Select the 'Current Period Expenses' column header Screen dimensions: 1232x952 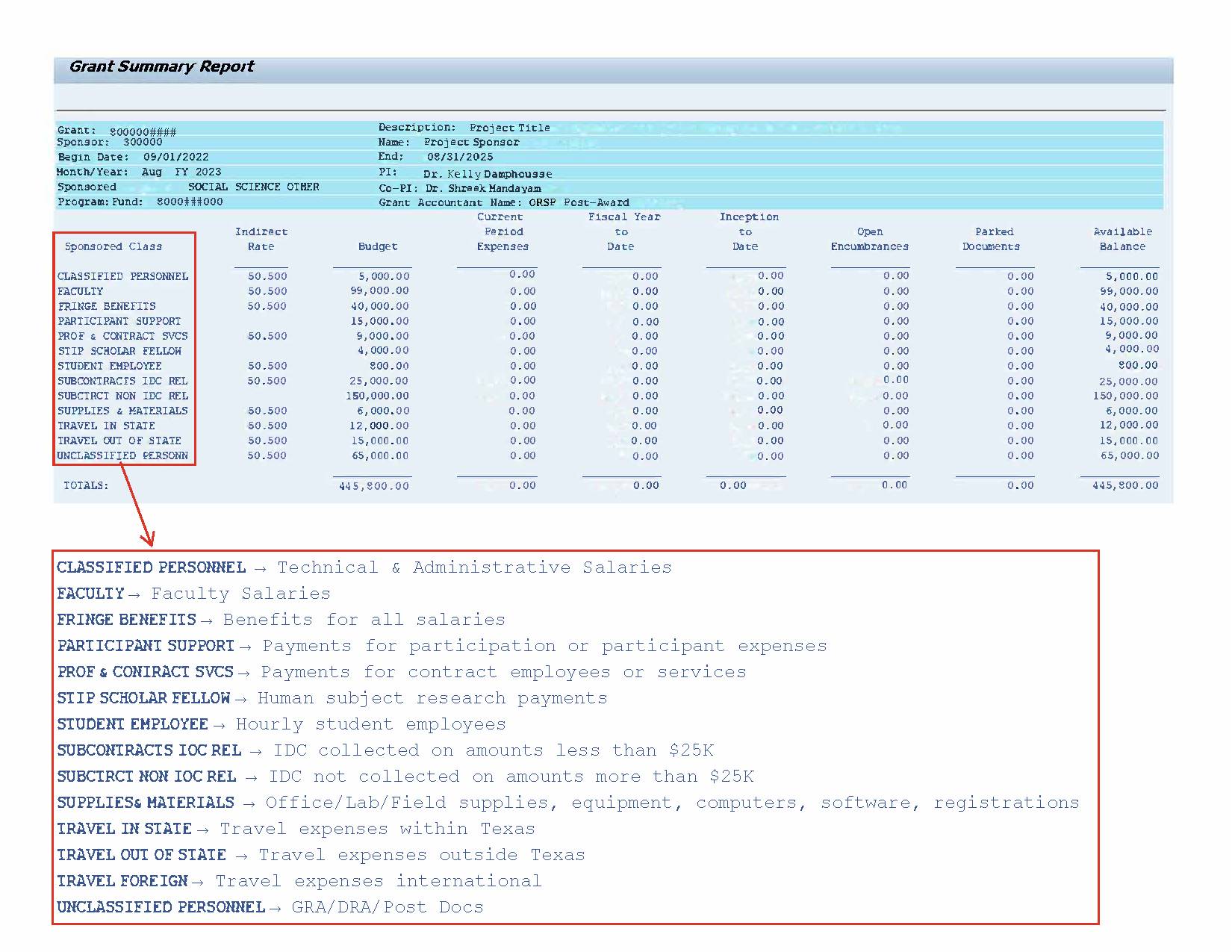click(x=502, y=231)
